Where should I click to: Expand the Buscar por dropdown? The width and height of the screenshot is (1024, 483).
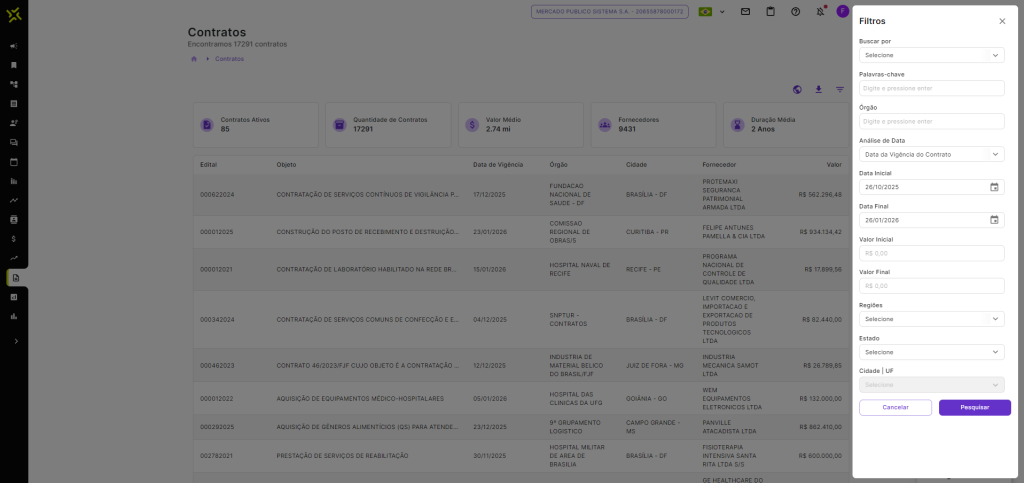(x=931, y=55)
